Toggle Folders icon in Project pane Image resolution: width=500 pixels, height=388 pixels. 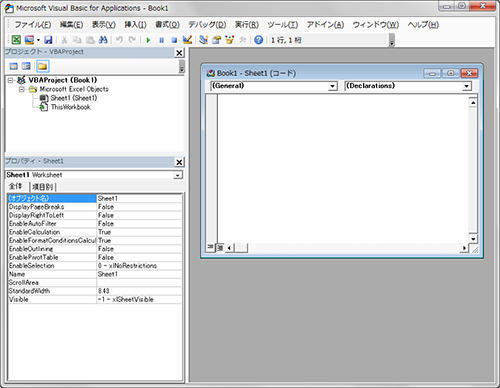[x=42, y=66]
